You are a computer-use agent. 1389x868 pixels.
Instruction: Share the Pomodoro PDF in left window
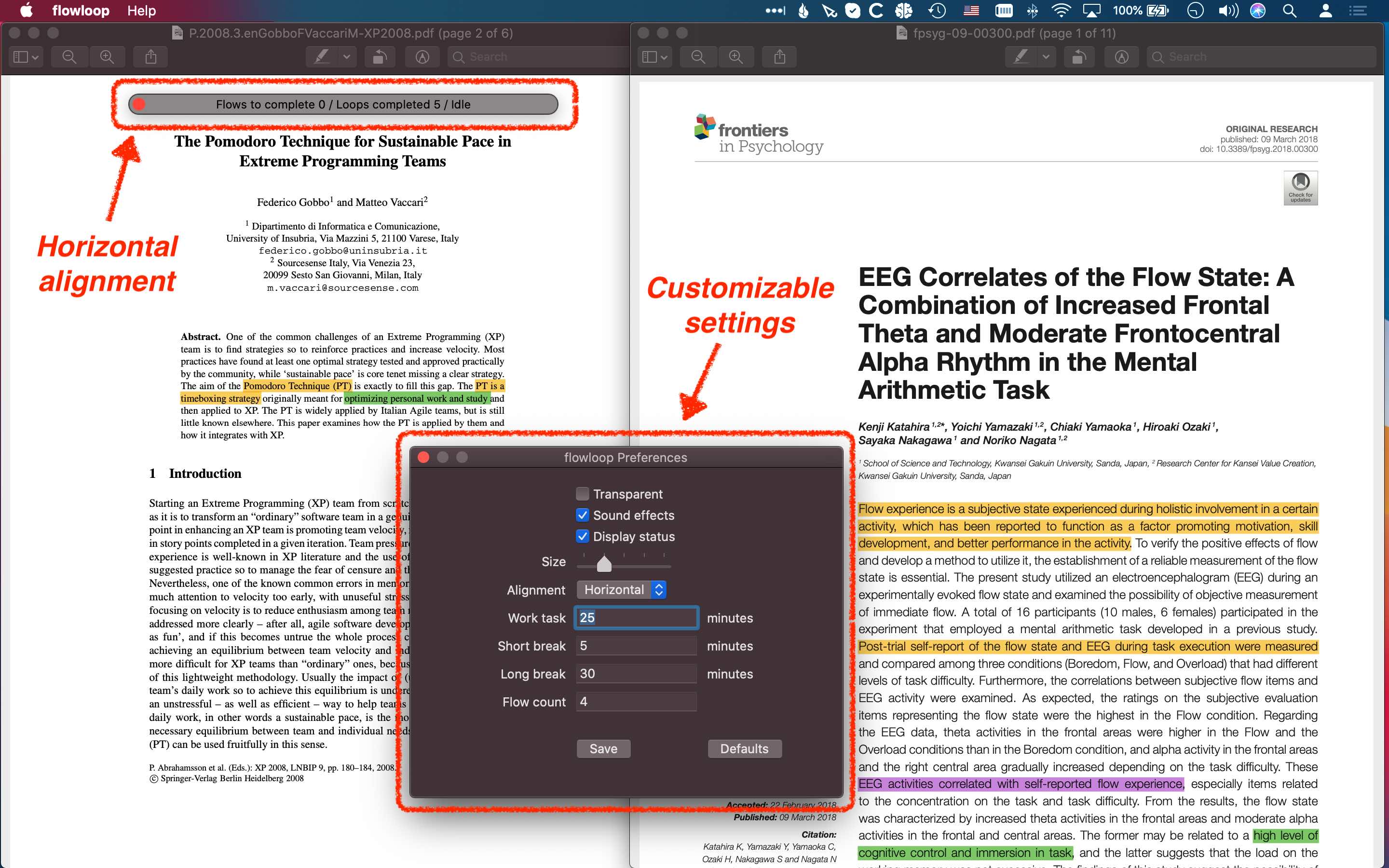tap(150, 57)
